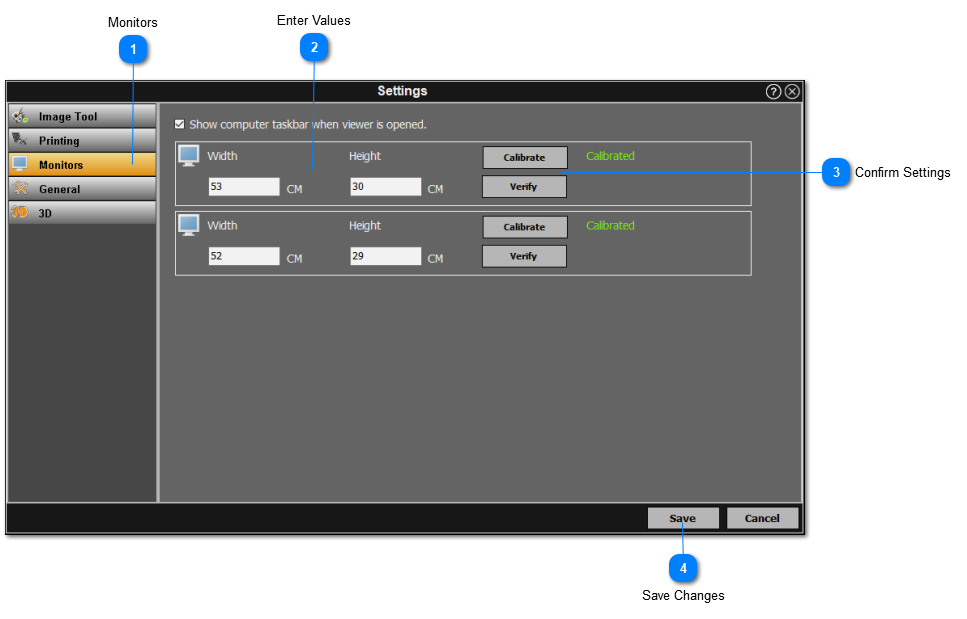Open the 3D settings via its icon
This screenshot has height=619, width=967.
(22, 212)
